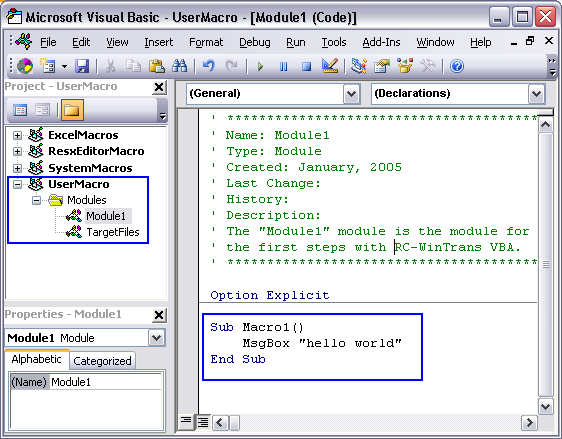Open Visual Basic Help question mark icon
Screen dimensions: 562x439
tap(457, 66)
